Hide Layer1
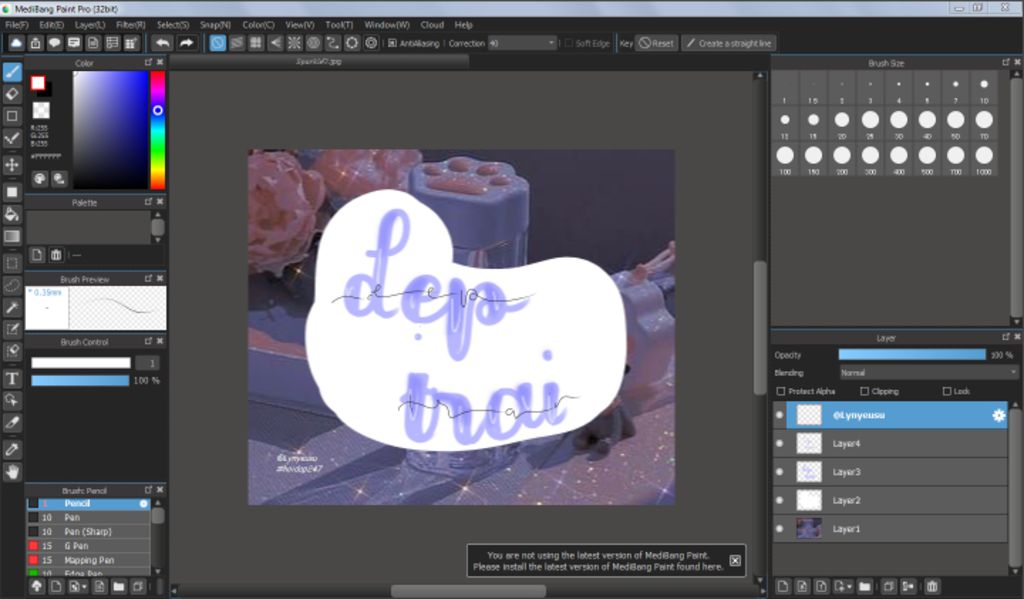Image resolution: width=1024 pixels, height=599 pixels. coord(779,528)
